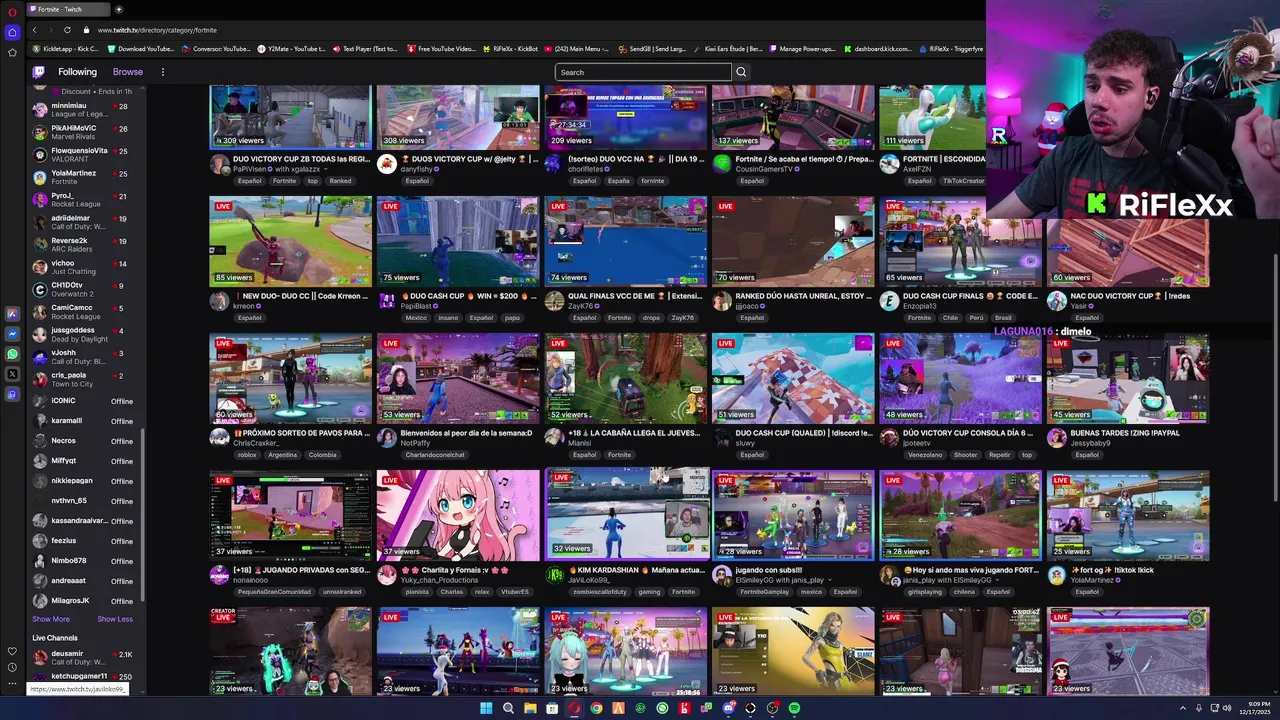Open Discord from the taskbar

(x=728, y=708)
